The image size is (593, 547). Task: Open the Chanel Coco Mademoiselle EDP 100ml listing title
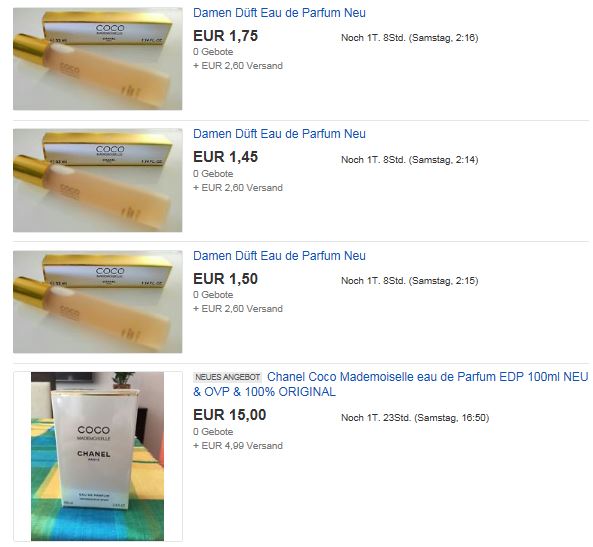tap(391, 384)
